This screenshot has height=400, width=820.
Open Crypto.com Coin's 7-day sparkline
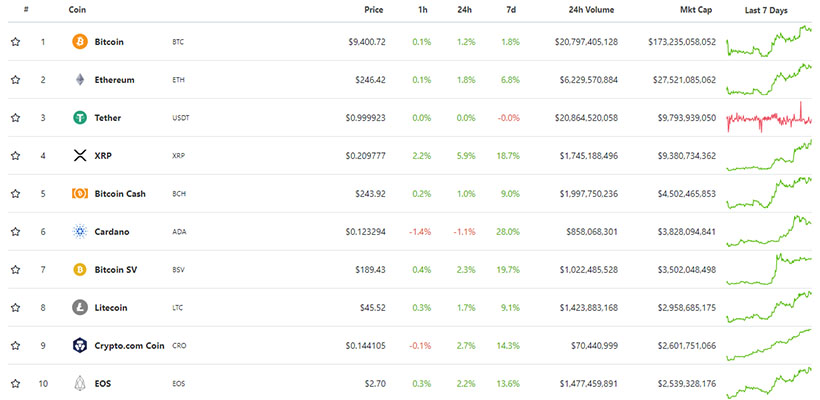[769, 345]
